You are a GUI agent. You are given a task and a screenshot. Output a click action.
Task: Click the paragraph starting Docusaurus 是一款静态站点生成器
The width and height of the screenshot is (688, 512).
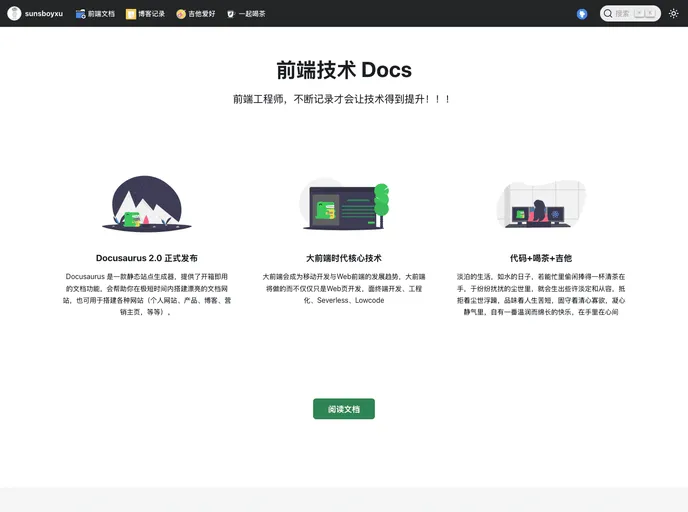coord(147,294)
